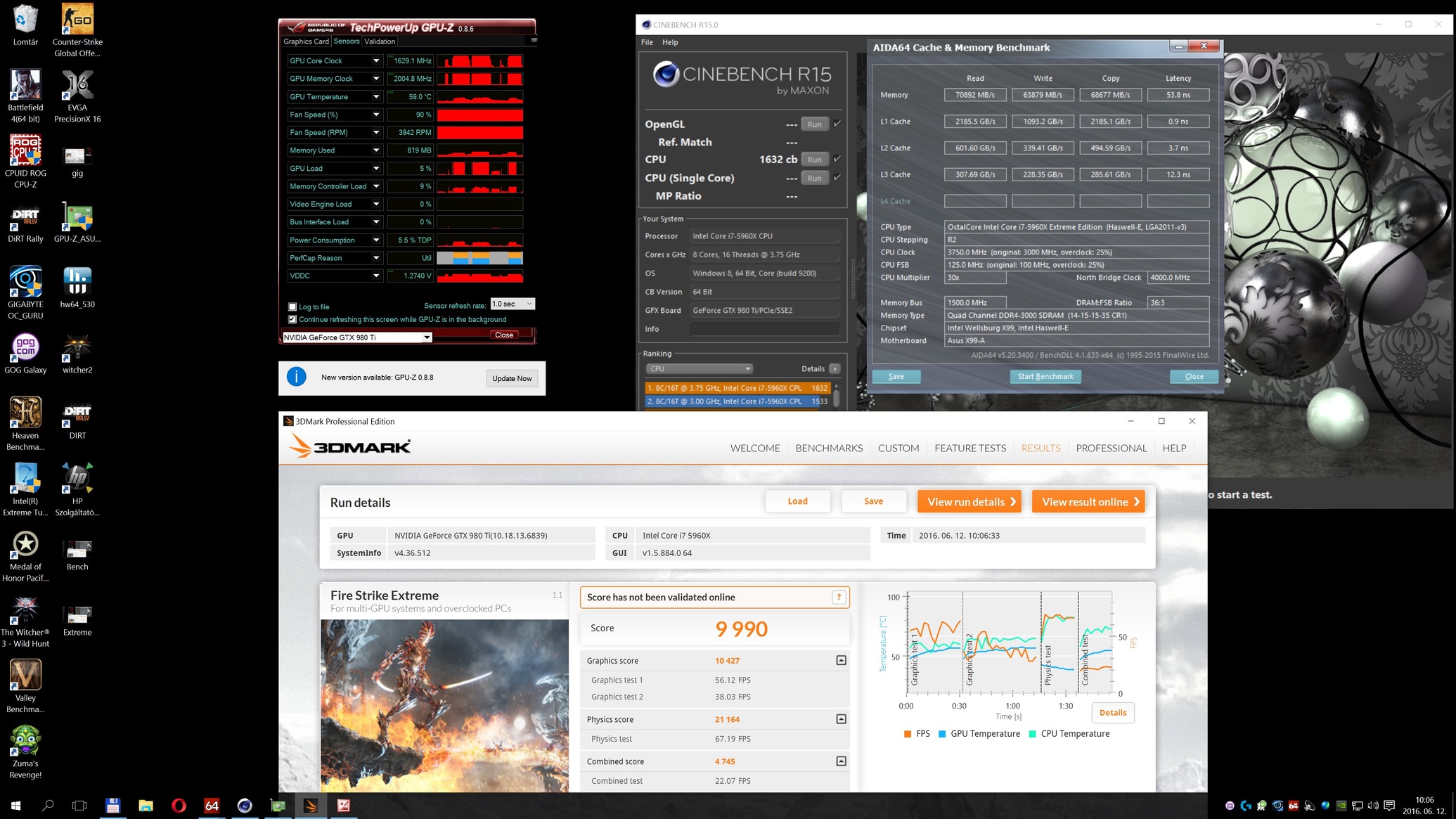Click GPU-Z update info icon
Image resolution: width=1456 pixels, height=819 pixels.
tap(297, 378)
